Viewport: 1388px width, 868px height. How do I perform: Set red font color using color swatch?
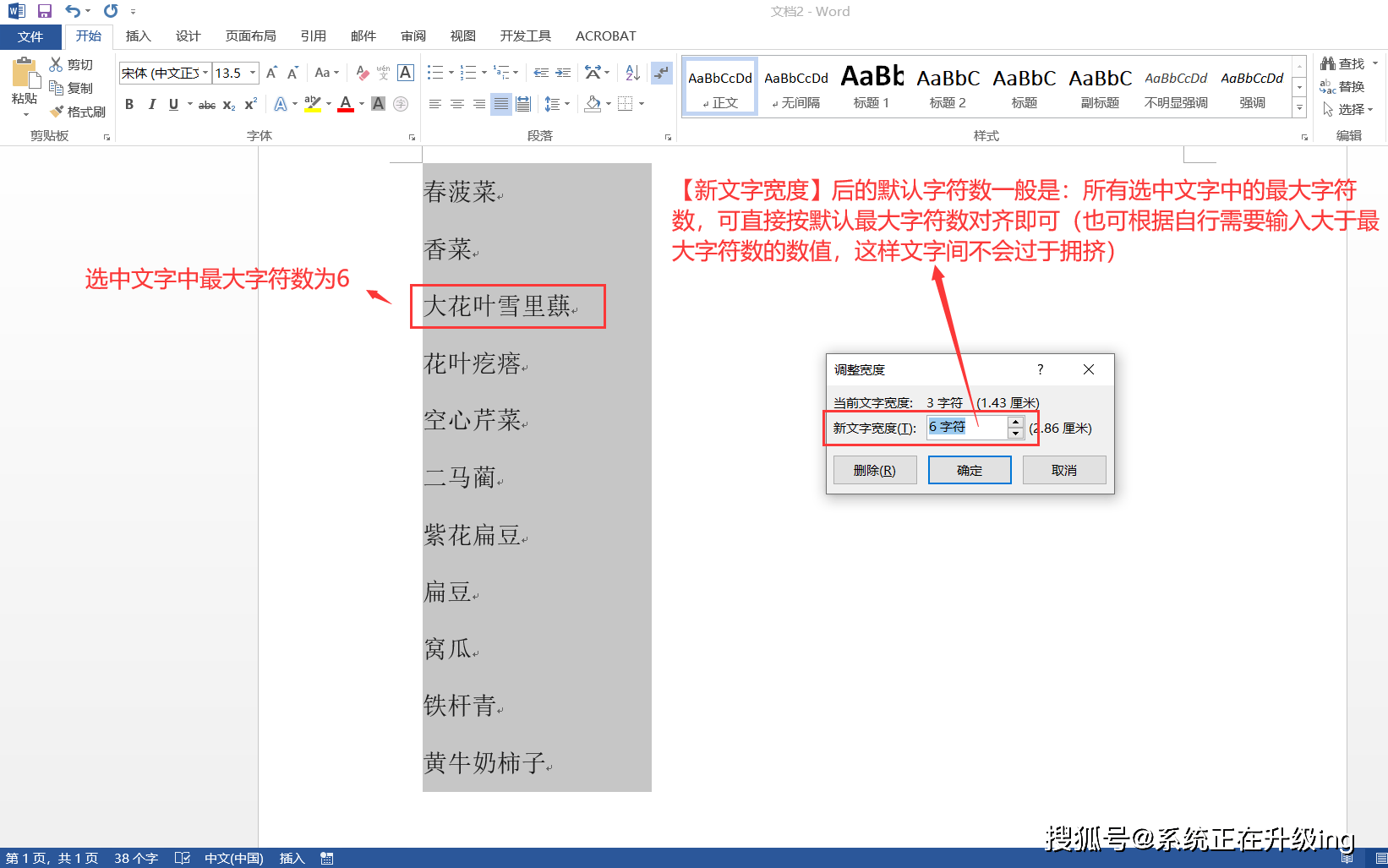point(346,103)
